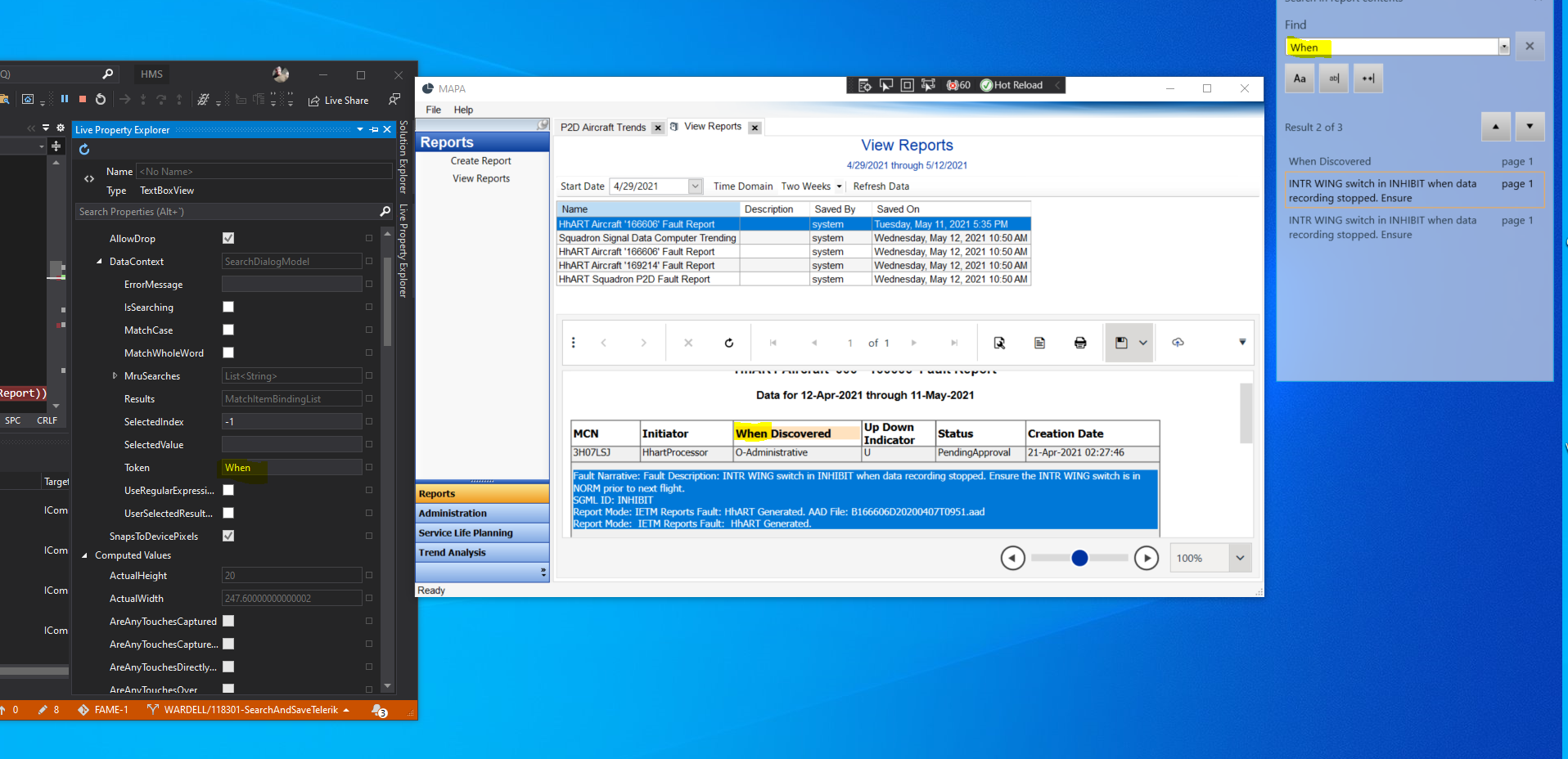This screenshot has height=759, width=1568.
Task: Click the print report icon
Action: click(x=1080, y=343)
